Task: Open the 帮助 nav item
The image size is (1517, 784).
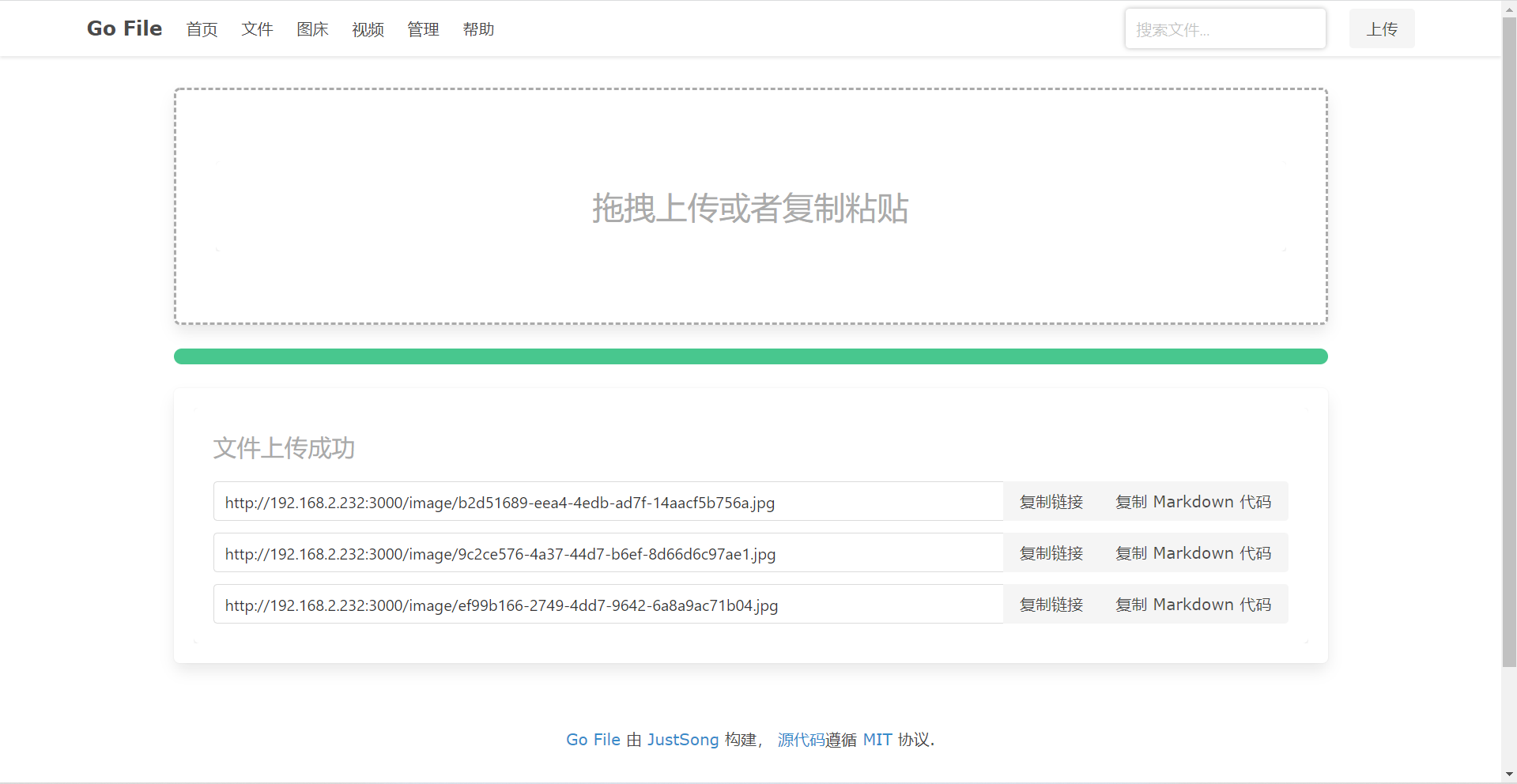Action: coord(478,29)
